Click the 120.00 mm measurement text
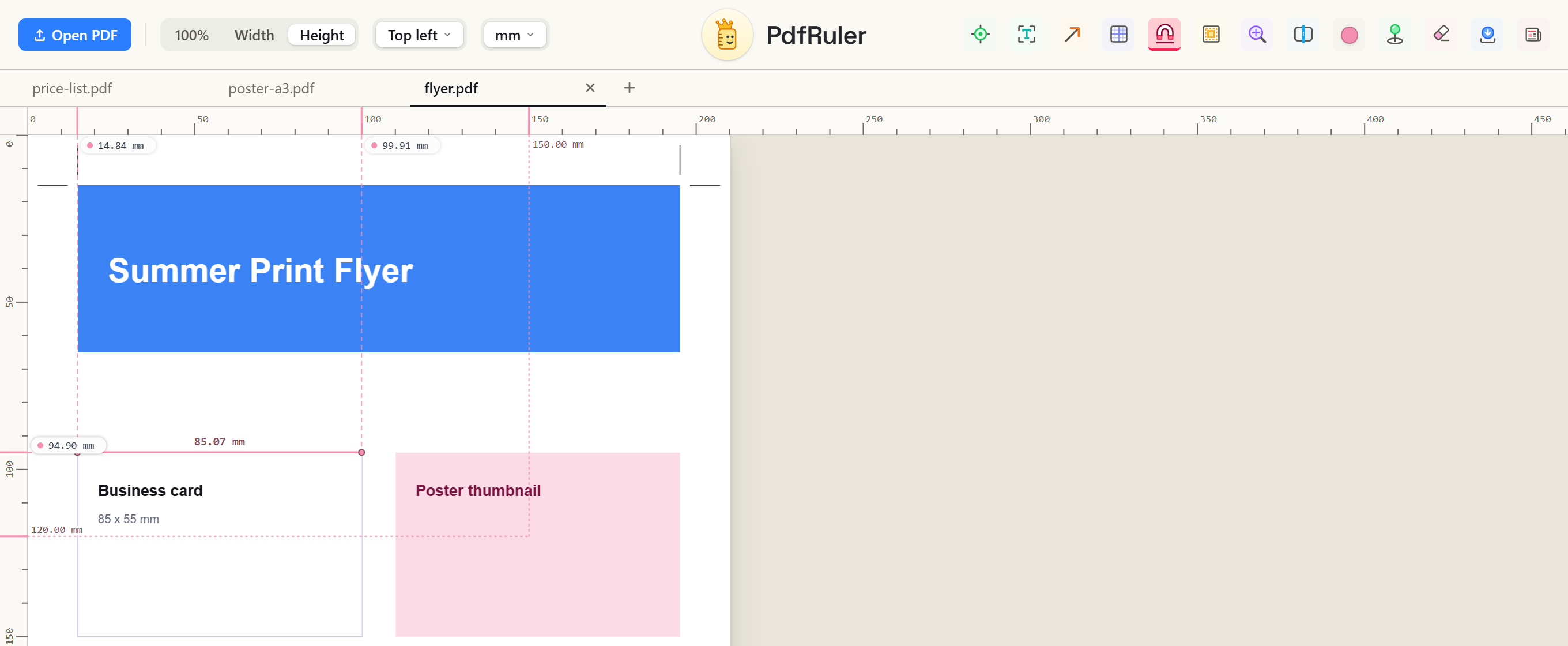 (x=56, y=530)
